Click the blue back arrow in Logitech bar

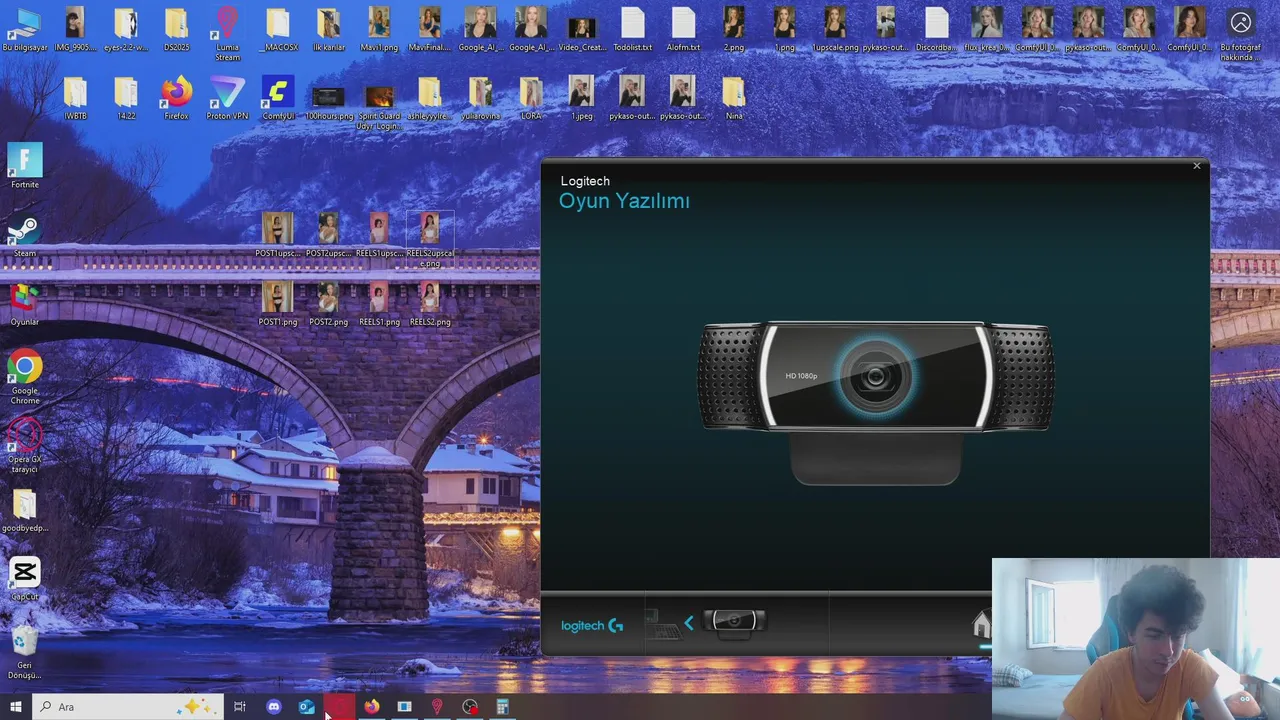click(688, 623)
